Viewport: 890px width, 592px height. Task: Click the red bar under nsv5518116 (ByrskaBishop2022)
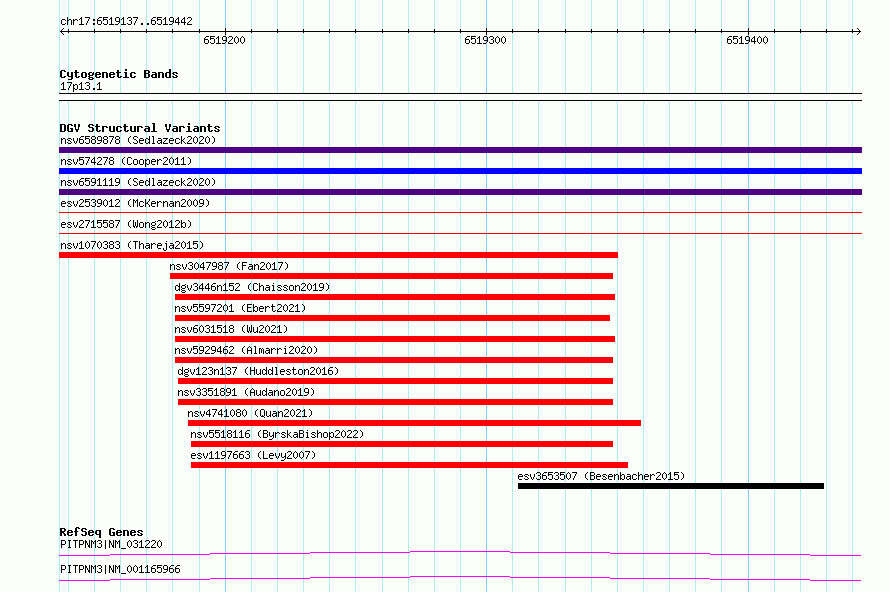tap(402, 444)
